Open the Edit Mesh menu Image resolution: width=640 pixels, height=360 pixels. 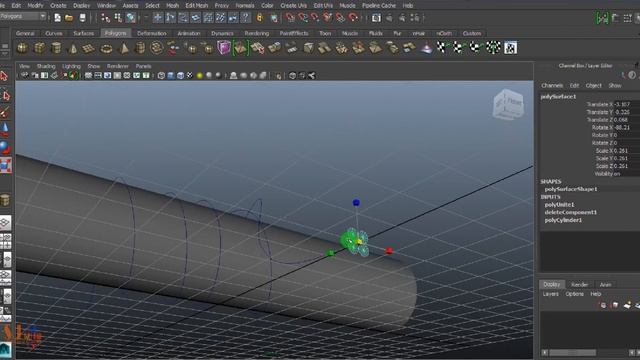[x=197, y=6]
